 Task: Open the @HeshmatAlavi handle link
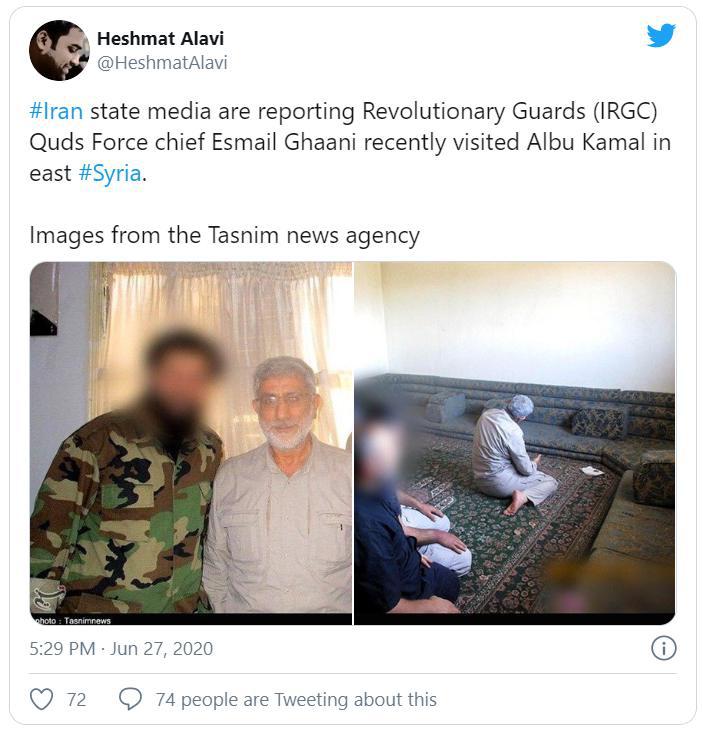tap(162, 63)
